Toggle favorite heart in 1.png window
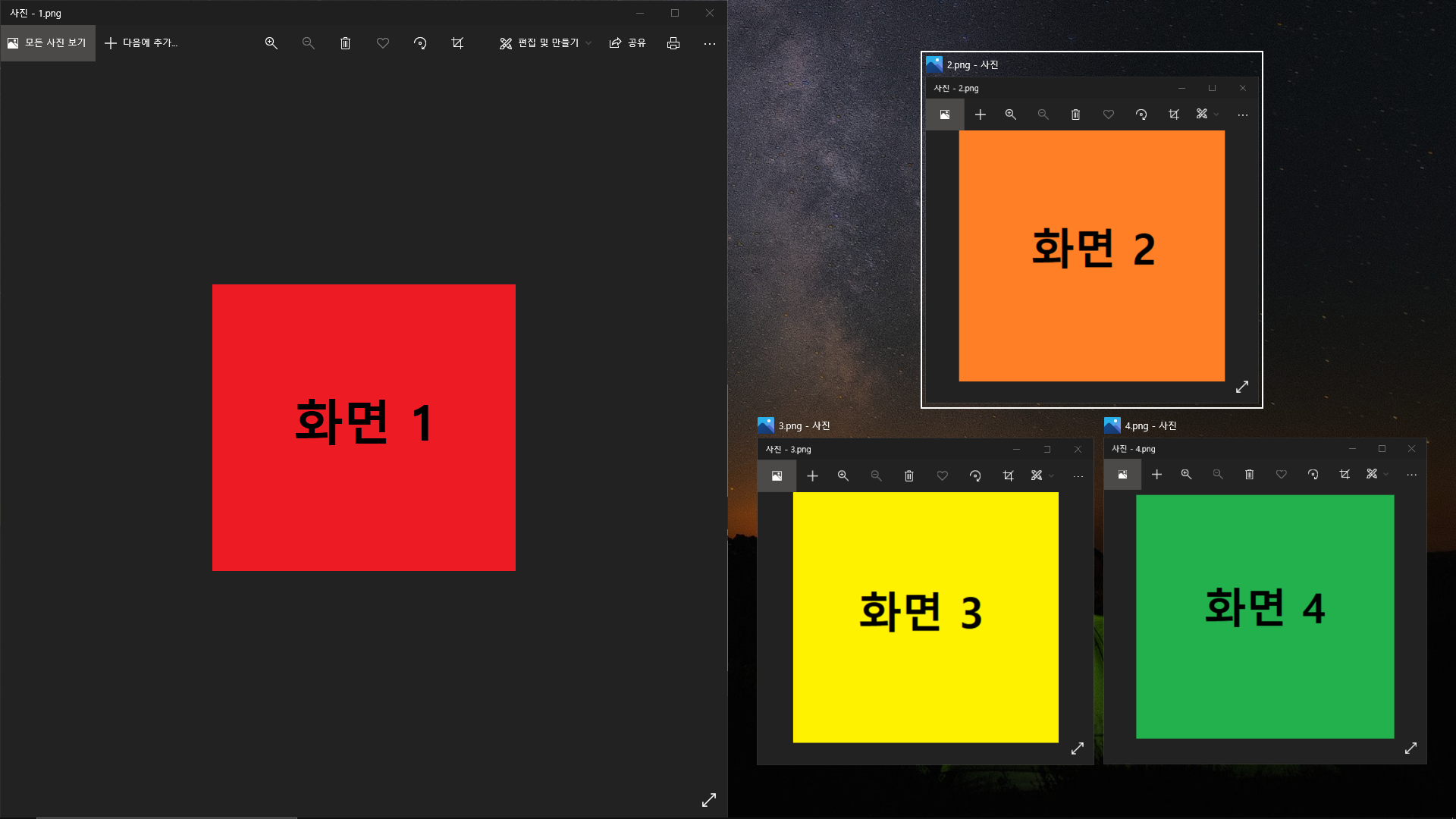This screenshot has width=1456, height=819. (x=383, y=43)
